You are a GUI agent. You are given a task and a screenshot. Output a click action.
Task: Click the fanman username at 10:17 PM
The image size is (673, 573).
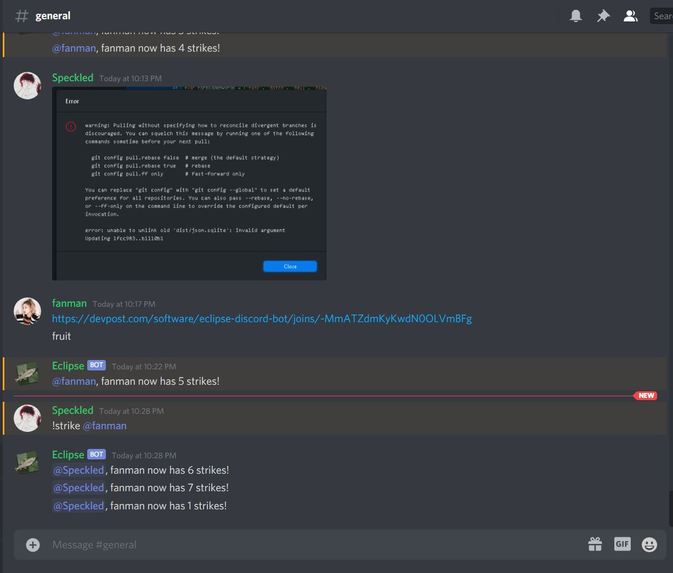[x=69, y=303]
